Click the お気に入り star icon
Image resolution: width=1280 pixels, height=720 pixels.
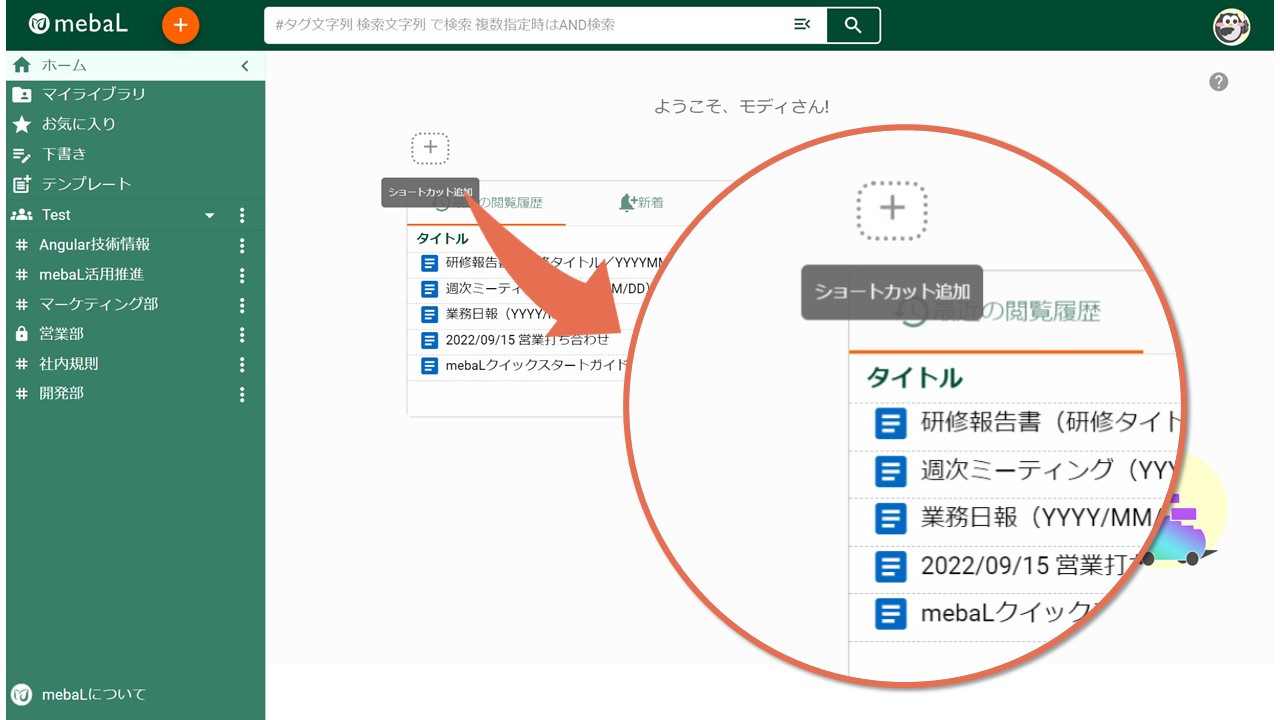(23, 124)
